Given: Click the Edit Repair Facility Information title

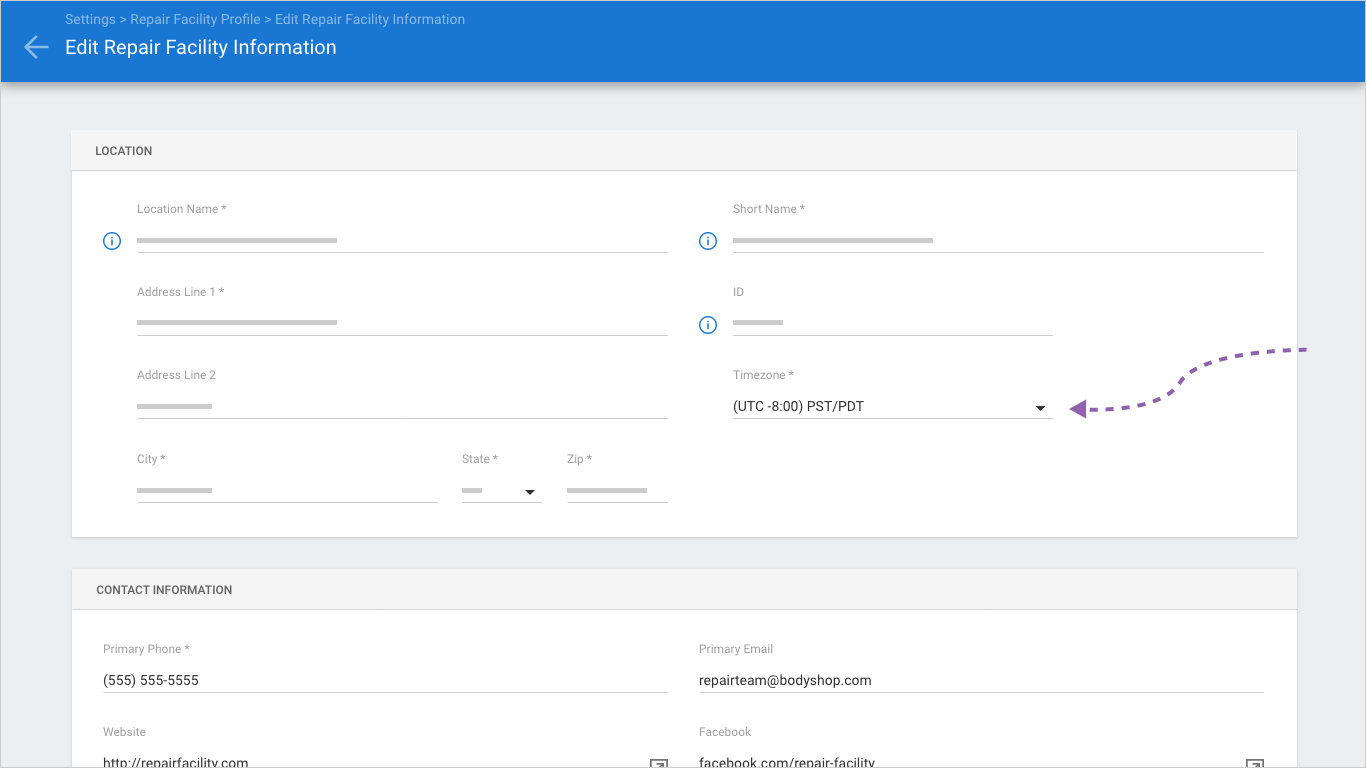Looking at the screenshot, I should (201, 47).
